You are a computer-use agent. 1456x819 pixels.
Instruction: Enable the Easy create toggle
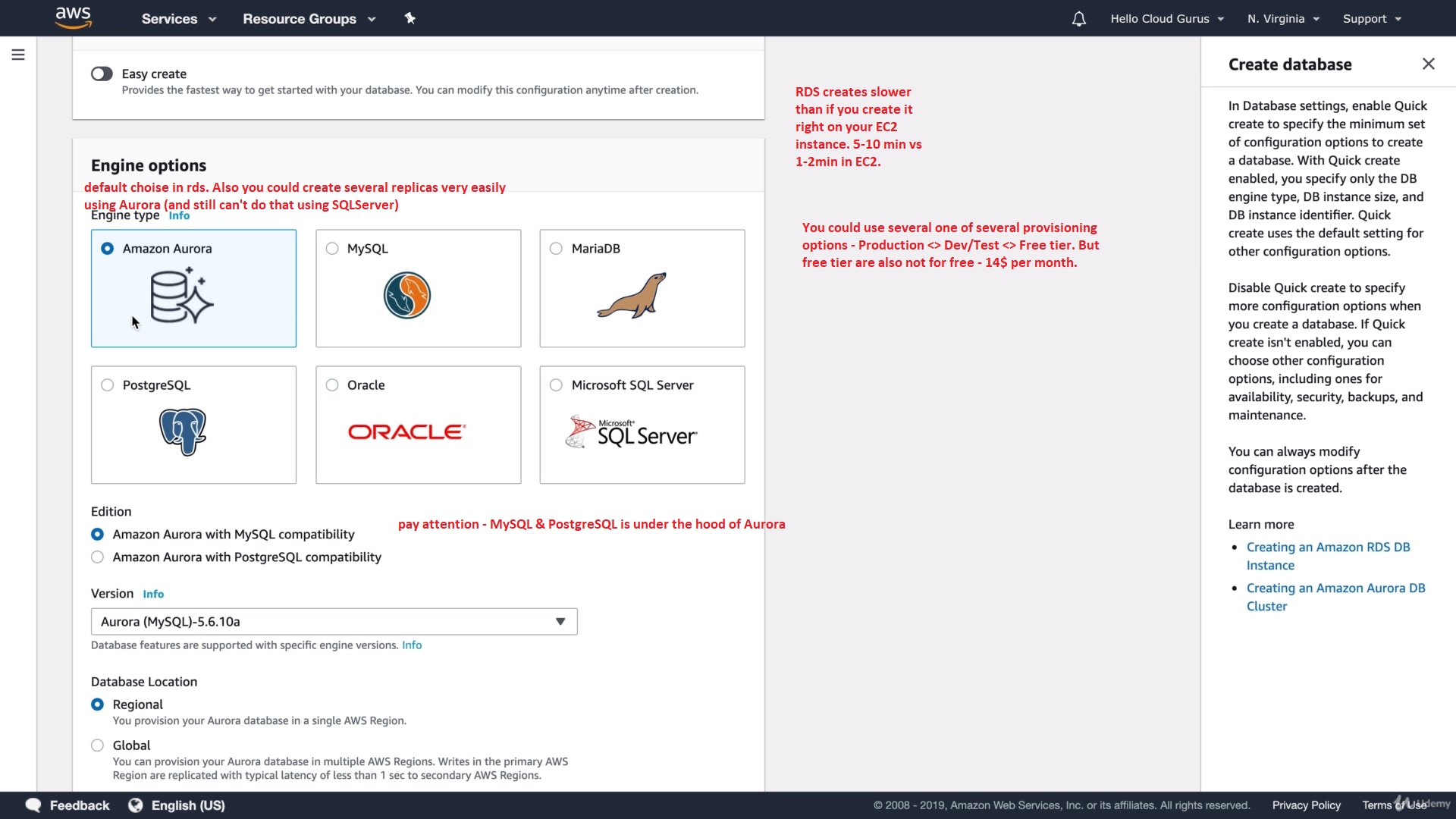(x=102, y=74)
